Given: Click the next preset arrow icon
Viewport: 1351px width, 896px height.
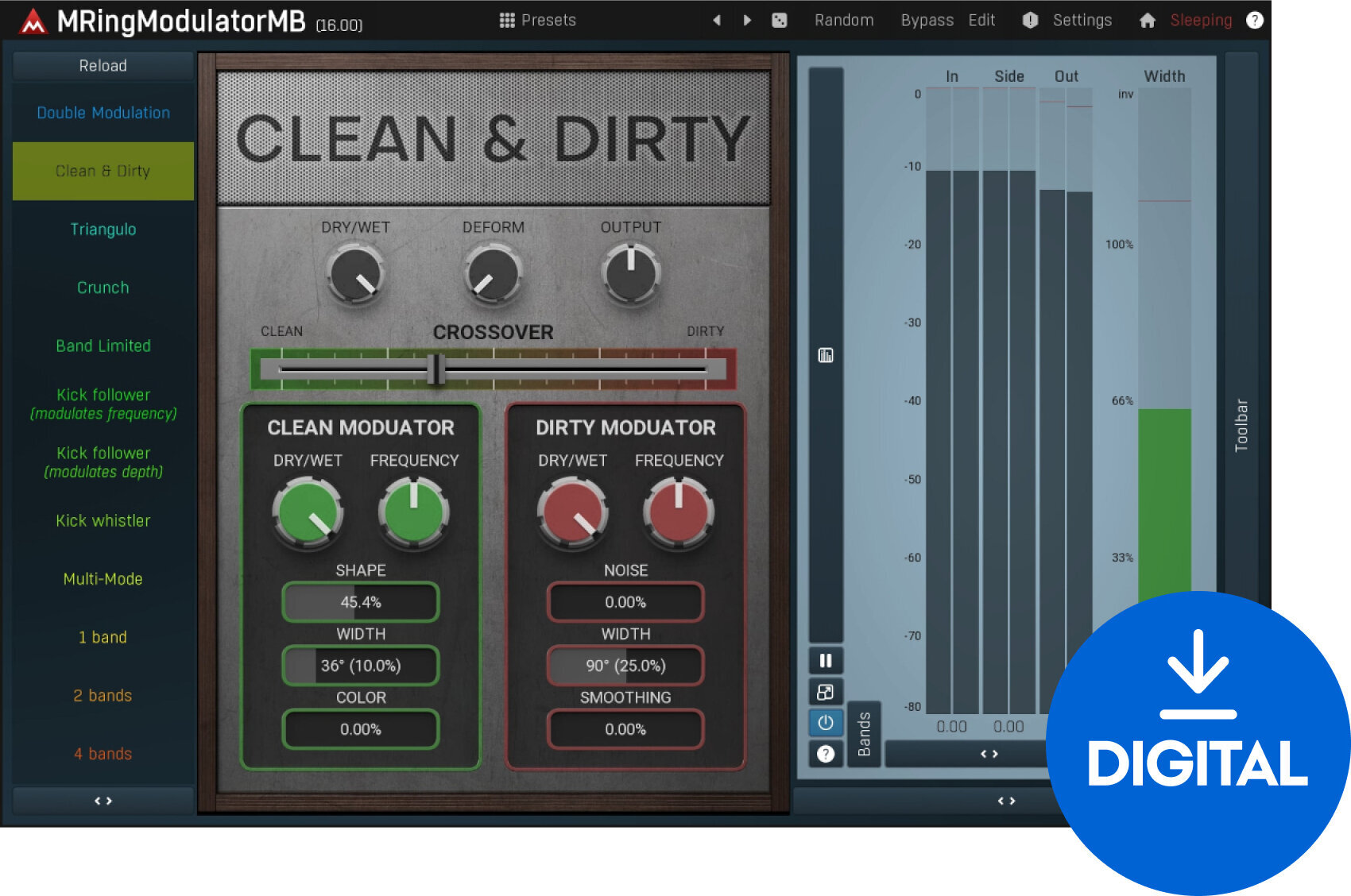Looking at the screenshot, I should pos(747,21).
